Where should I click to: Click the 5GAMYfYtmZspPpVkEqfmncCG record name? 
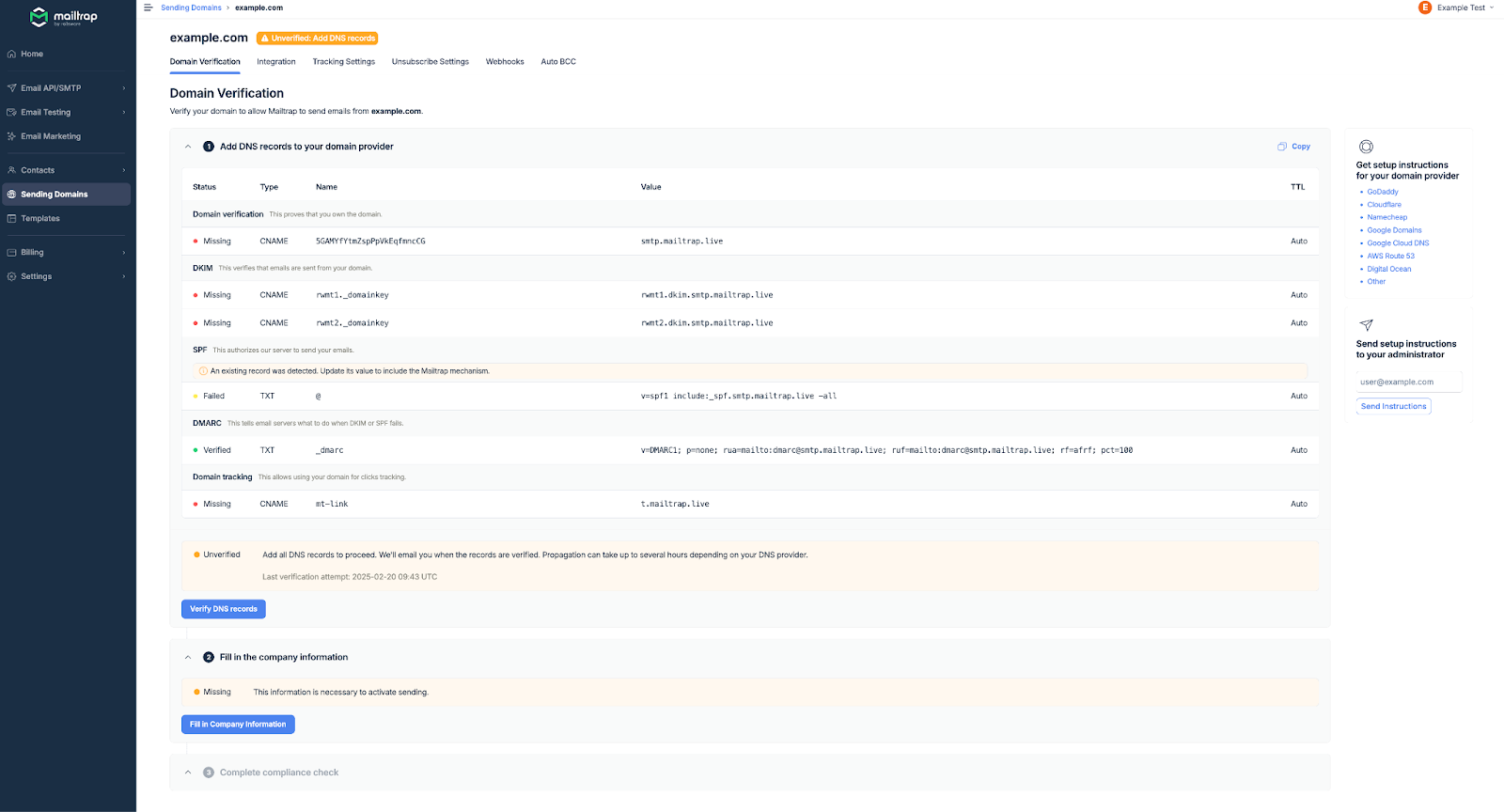[x=370, y=242]
